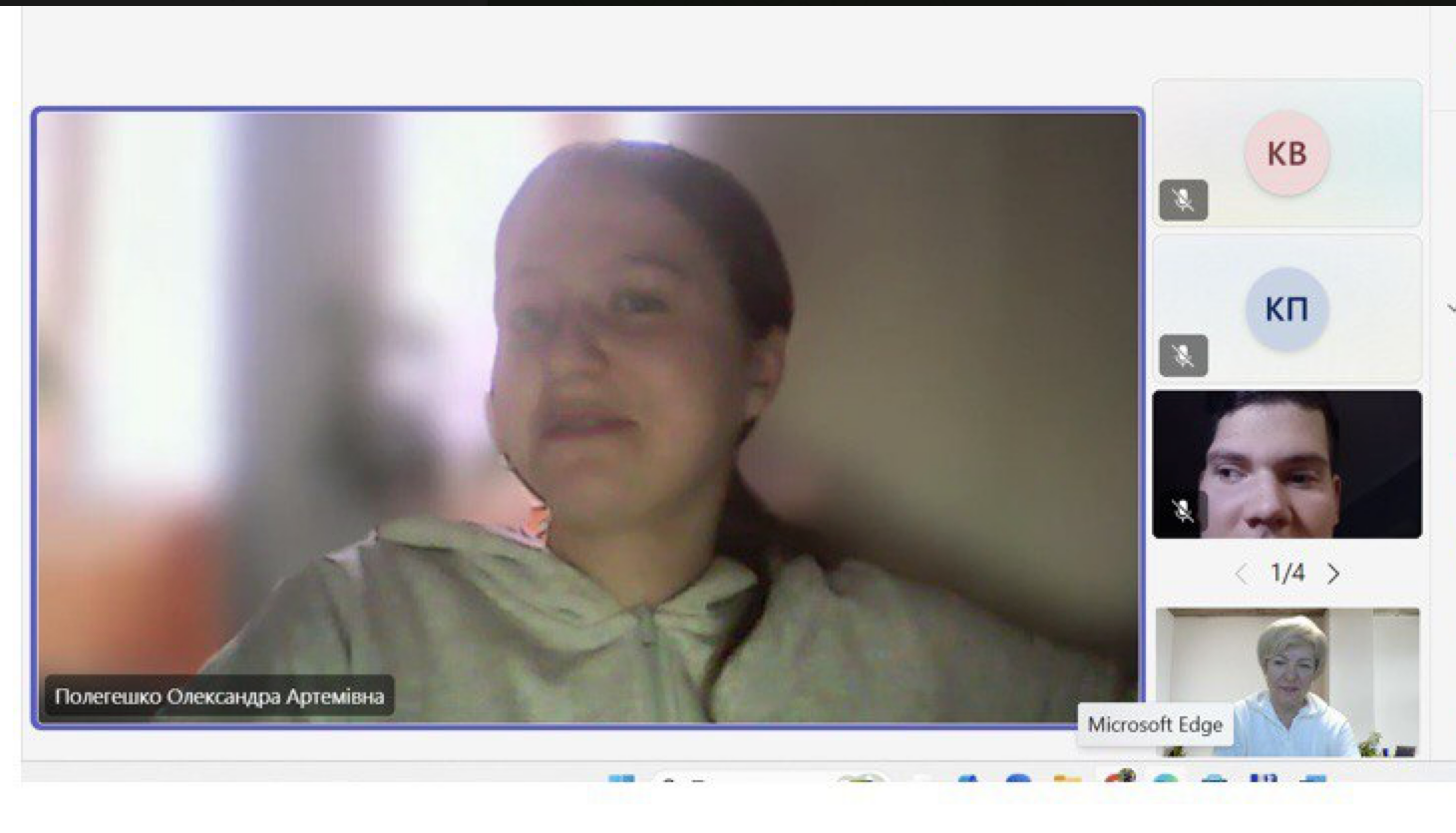
Task: Select the KB avatar circle
Action: (x=1286, y=154)
